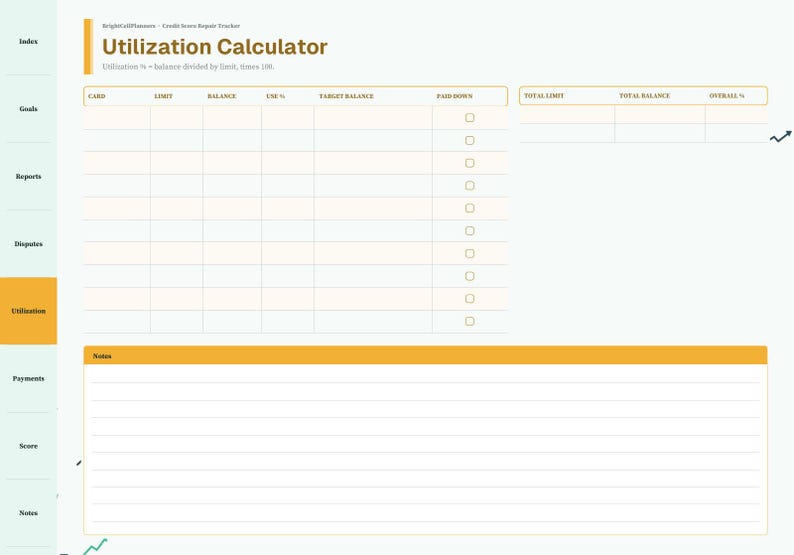
Task: Click the OVERALL % header
Action: (x=727, y=96)
